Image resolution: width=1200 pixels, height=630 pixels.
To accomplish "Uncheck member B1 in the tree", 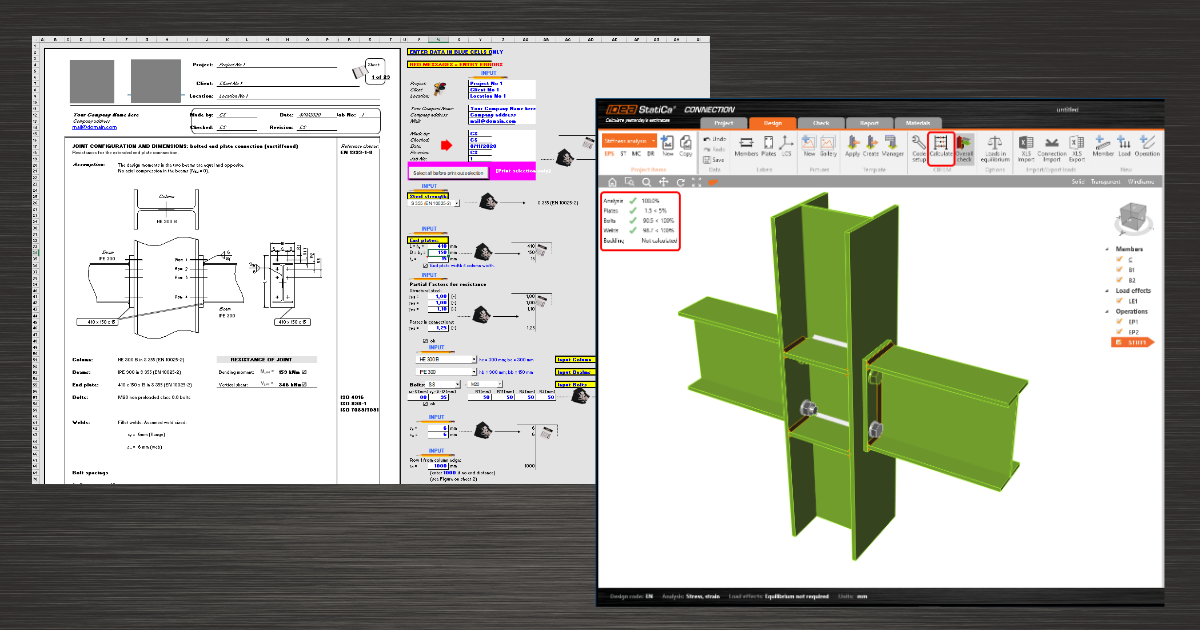I will pos(1120,269).
